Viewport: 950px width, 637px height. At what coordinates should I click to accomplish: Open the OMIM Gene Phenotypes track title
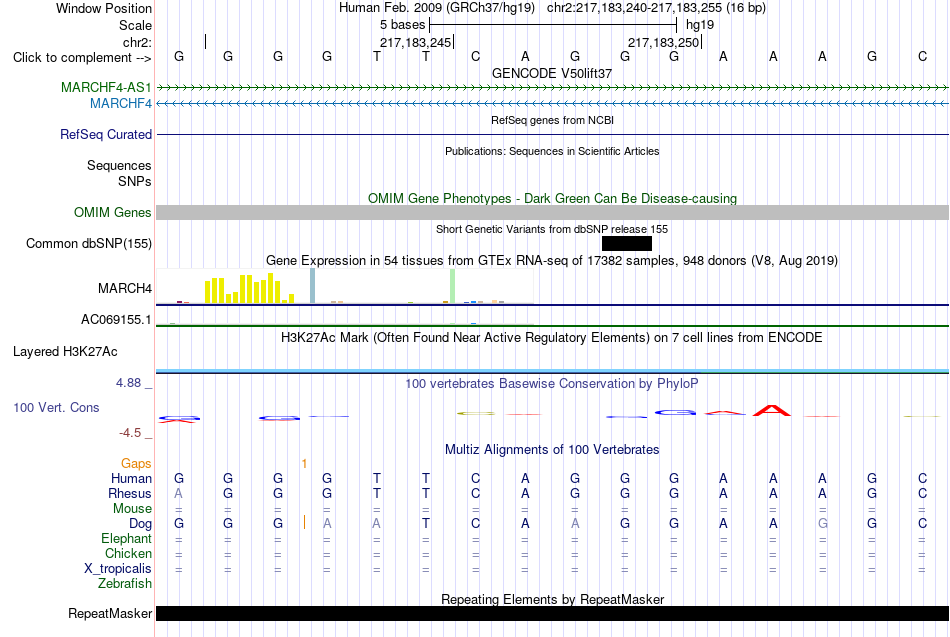(552, 198)
